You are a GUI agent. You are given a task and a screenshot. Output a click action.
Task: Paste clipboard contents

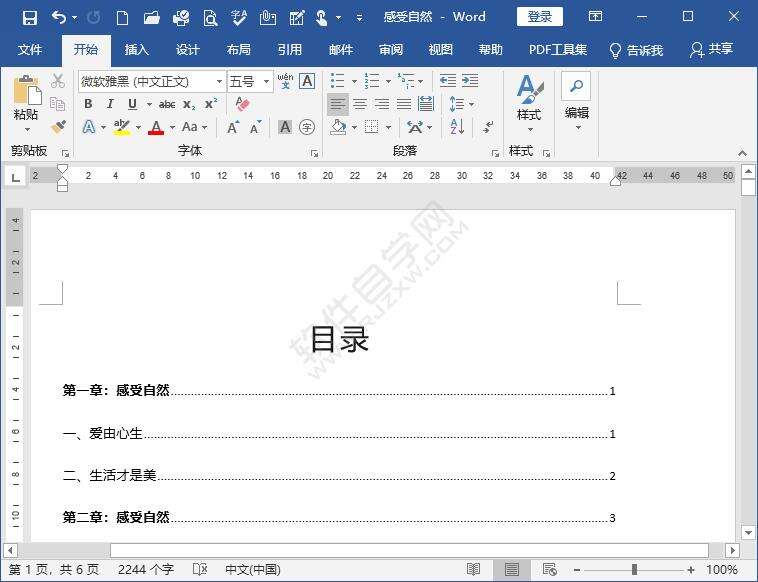27,90
